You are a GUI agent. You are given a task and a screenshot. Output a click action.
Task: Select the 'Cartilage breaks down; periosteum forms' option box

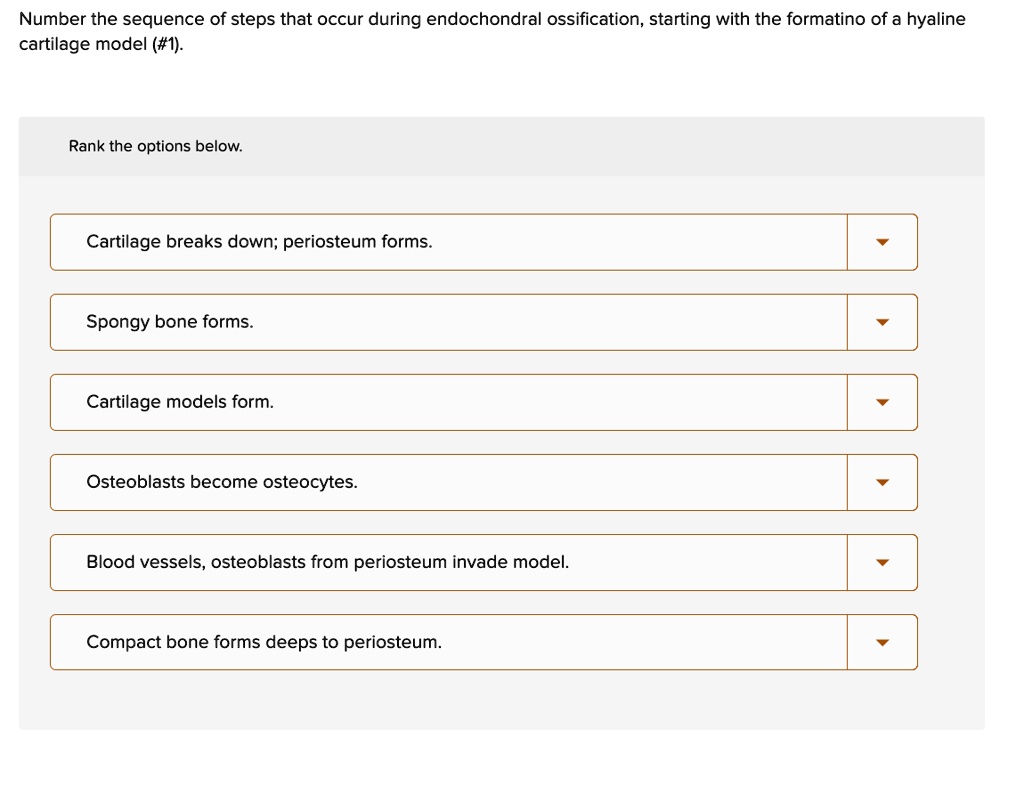pos(448,242)
